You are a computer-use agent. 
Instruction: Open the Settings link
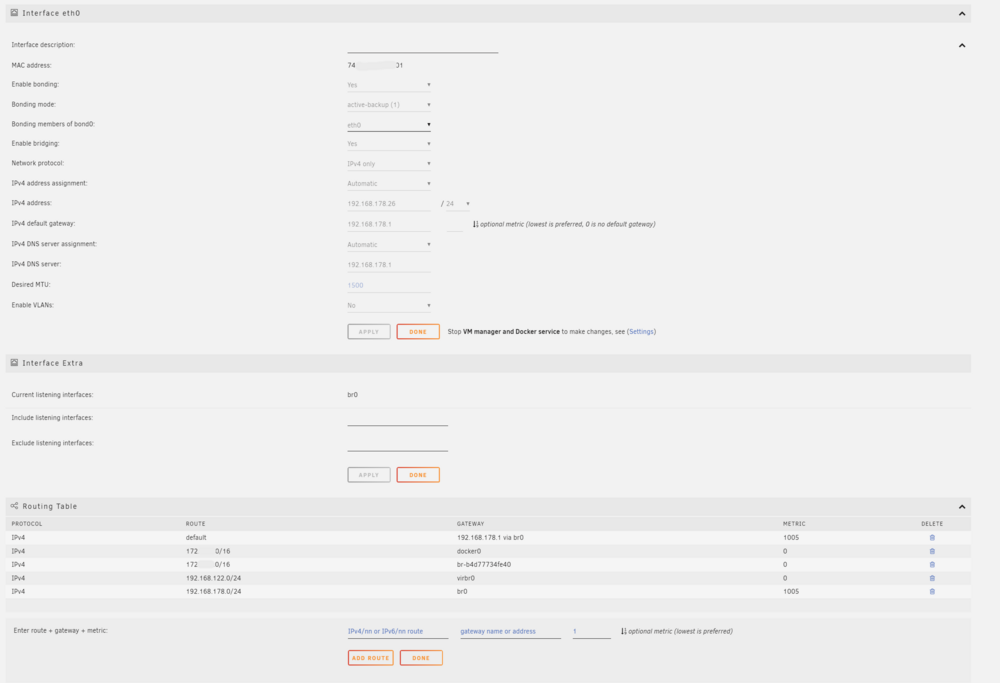(642, 332)
